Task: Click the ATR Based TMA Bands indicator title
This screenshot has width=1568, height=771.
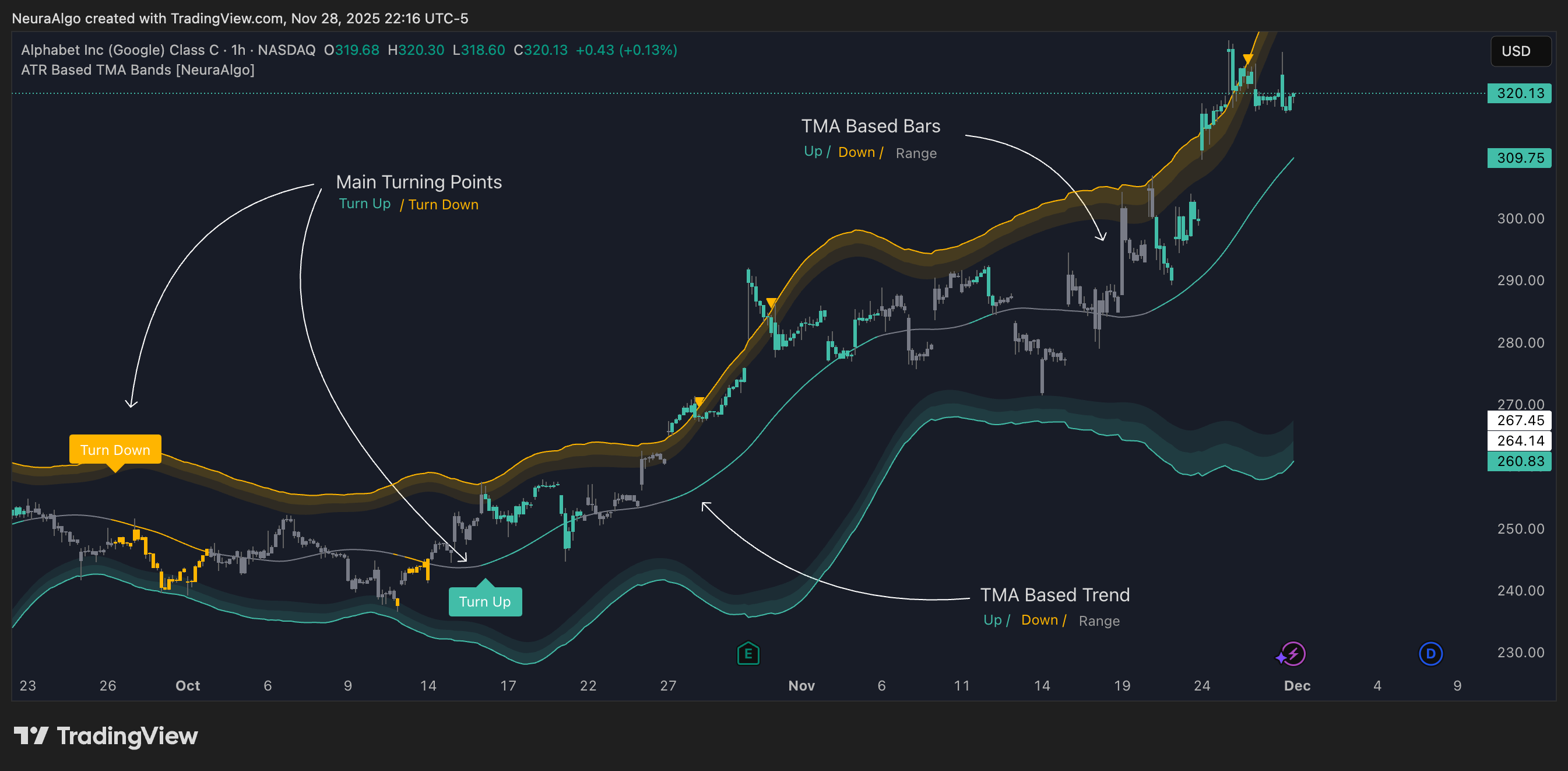Action: pos(138,70)
